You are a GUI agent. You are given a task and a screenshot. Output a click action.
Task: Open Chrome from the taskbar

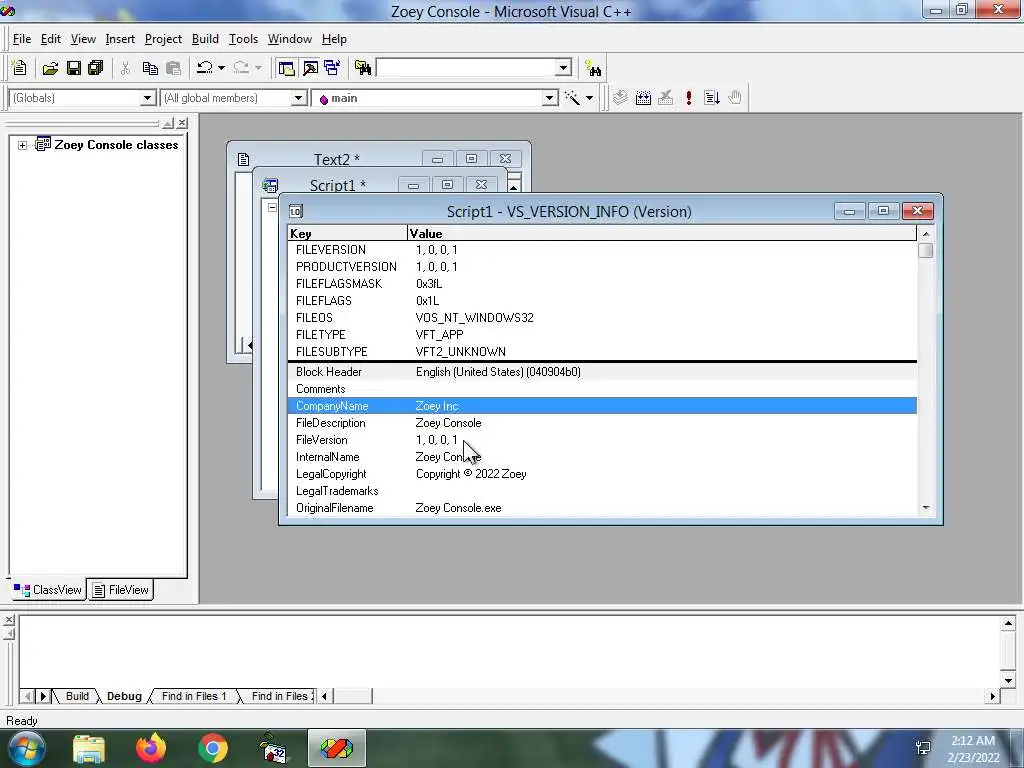[x=212, y=748]
